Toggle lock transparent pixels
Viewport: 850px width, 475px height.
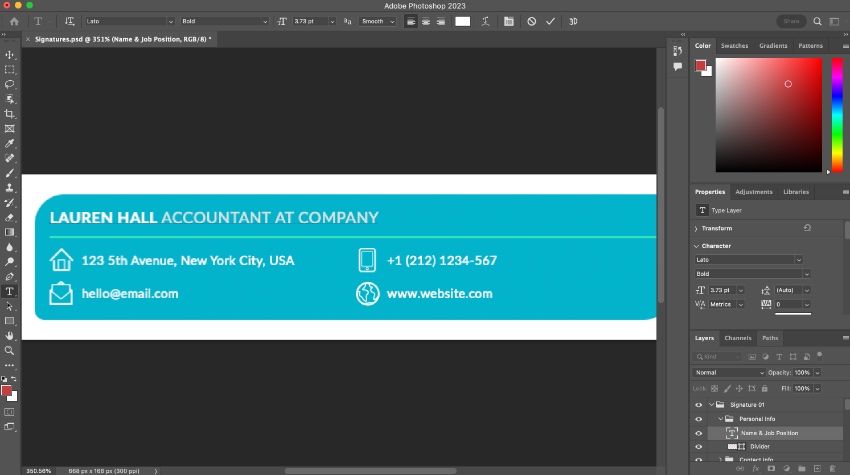(x=714, y=388)
